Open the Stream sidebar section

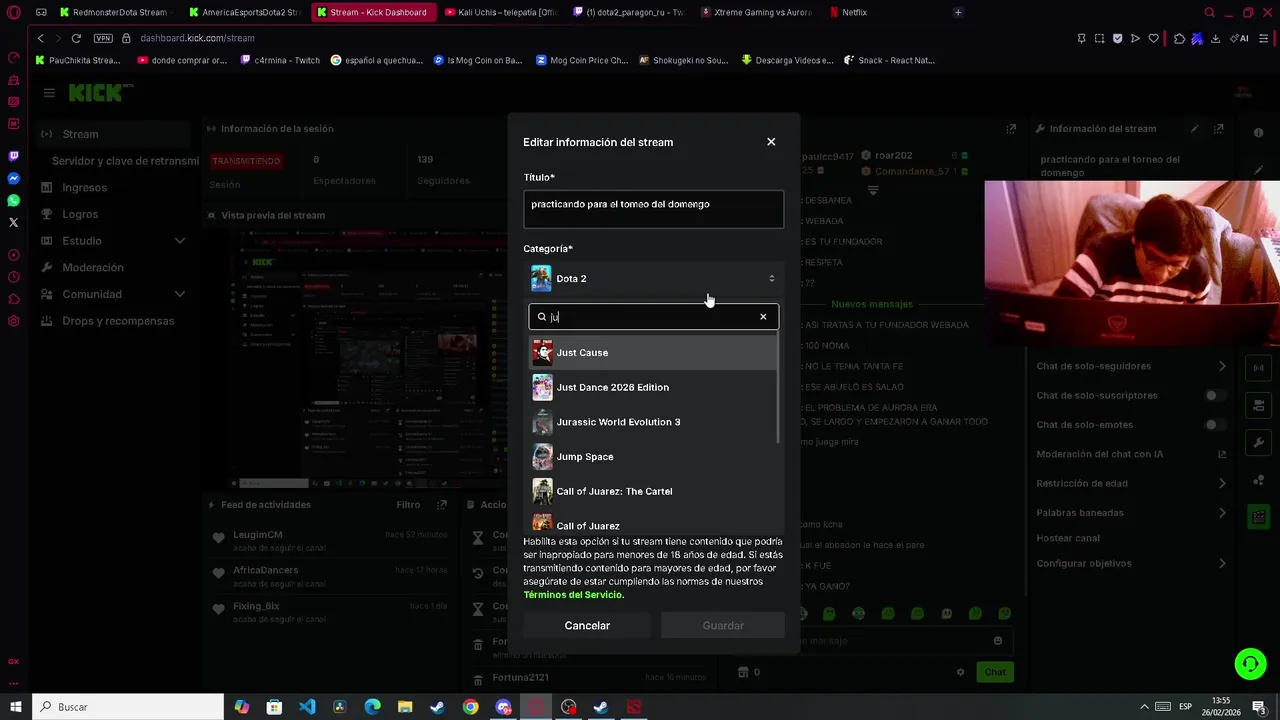coord(112,134)
